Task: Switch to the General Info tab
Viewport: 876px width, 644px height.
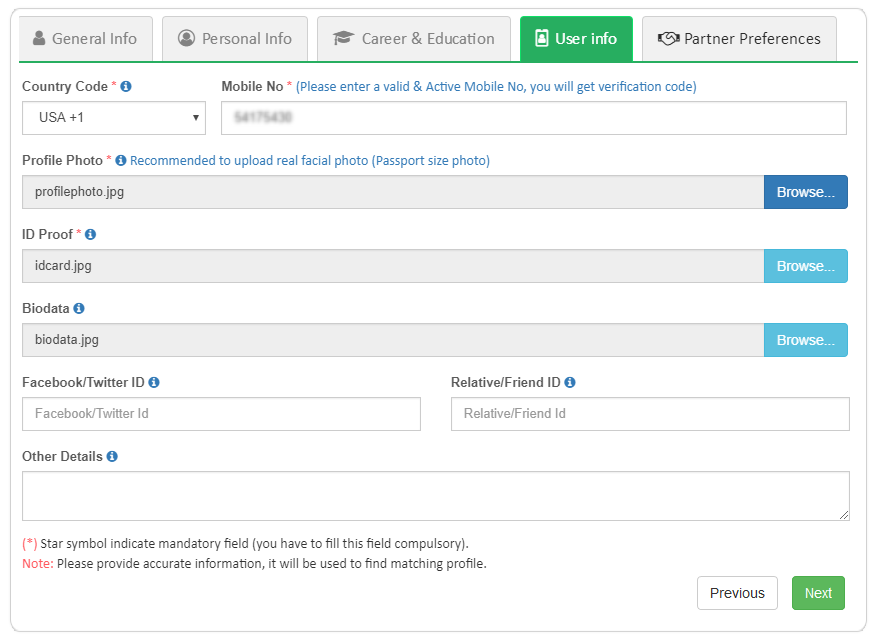Action: 85,39
